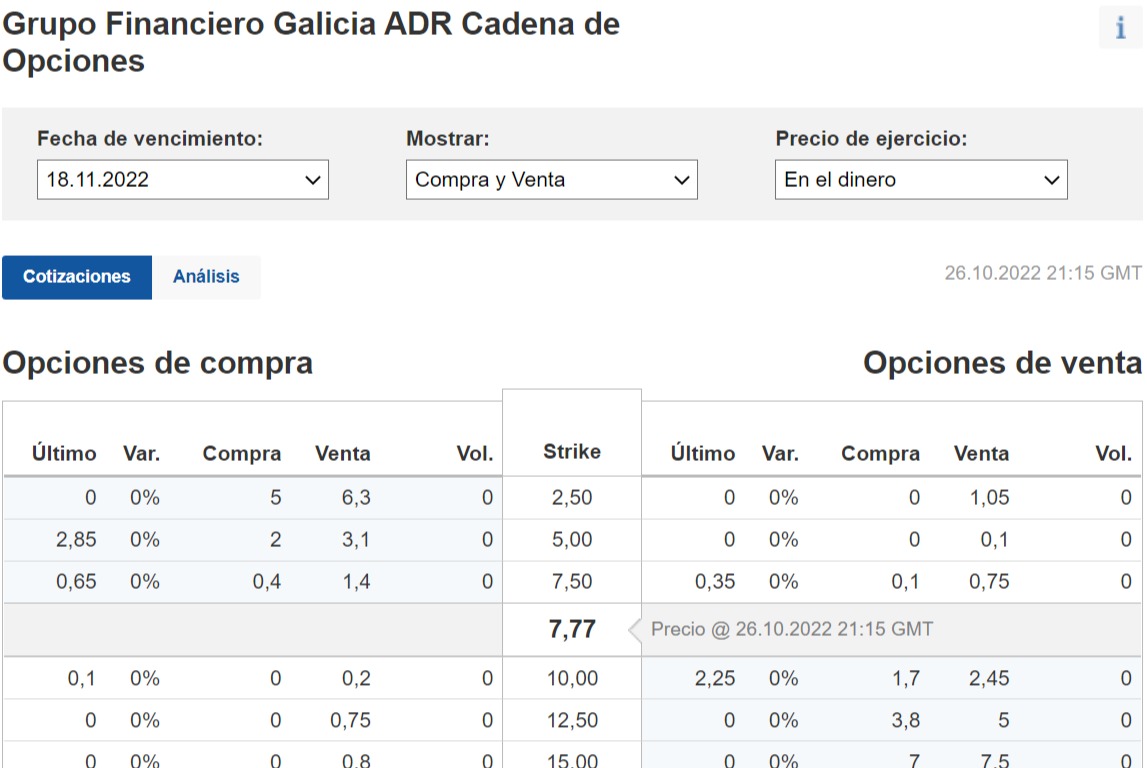Screen dimensions: 1147x768
Task: Click the 2,50 strike price cell
Action: point(572,497)
